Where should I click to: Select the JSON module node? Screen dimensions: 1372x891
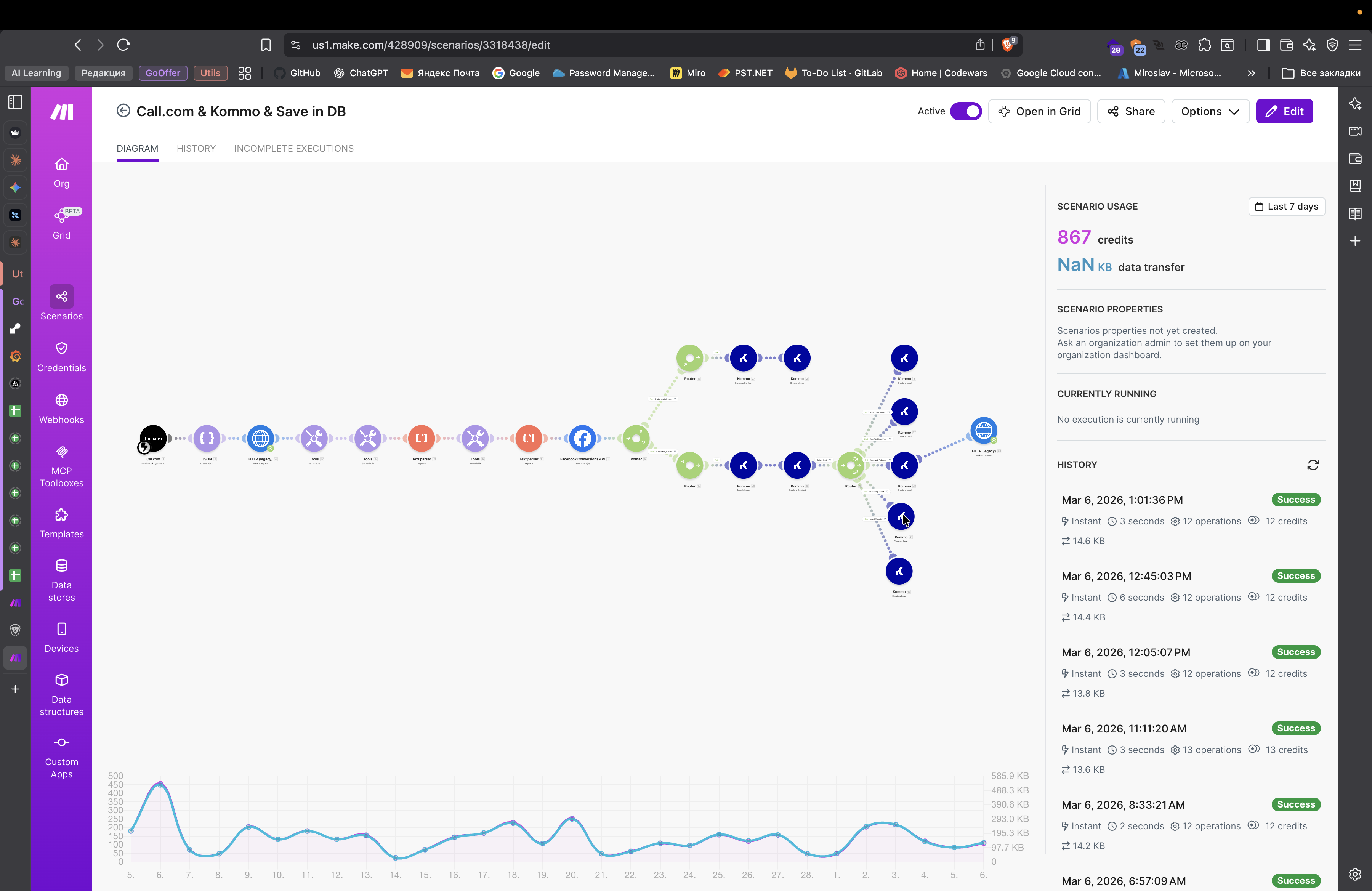pyautogui.click(x=207, y=439)
